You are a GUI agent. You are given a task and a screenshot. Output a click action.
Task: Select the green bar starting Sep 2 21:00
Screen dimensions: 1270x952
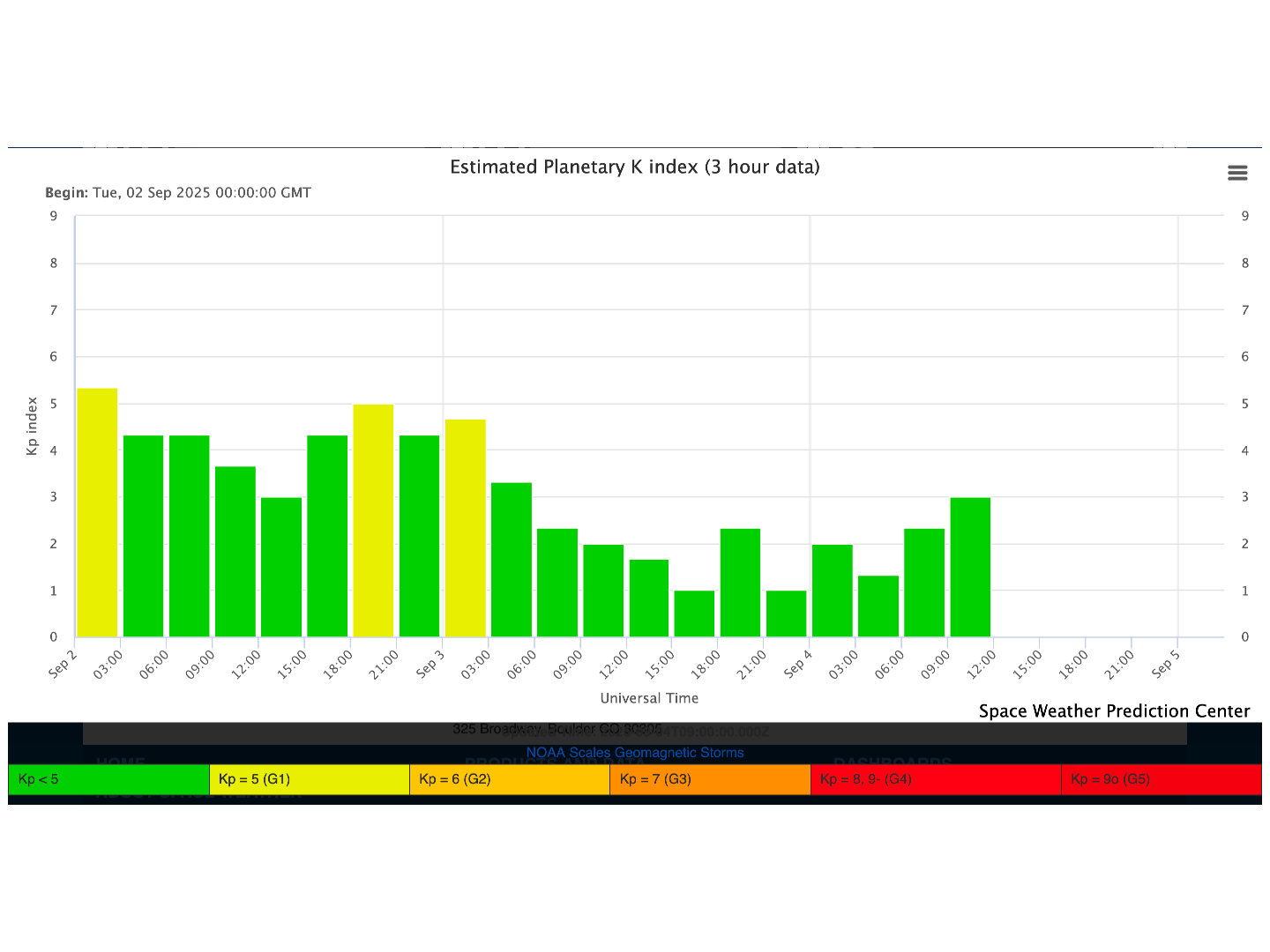click(419, 536)
